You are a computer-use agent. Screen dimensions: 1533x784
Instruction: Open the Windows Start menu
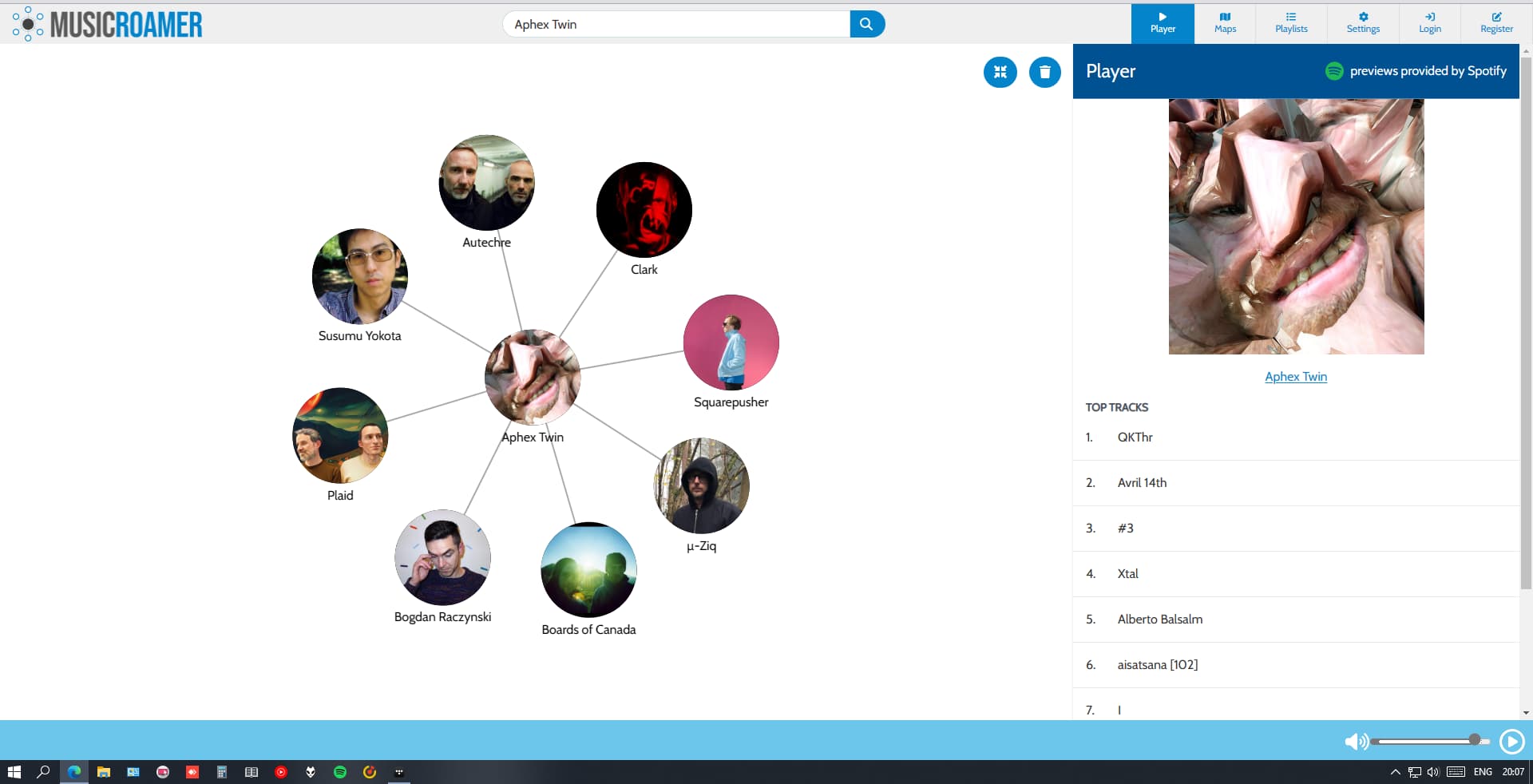(14, 772)
